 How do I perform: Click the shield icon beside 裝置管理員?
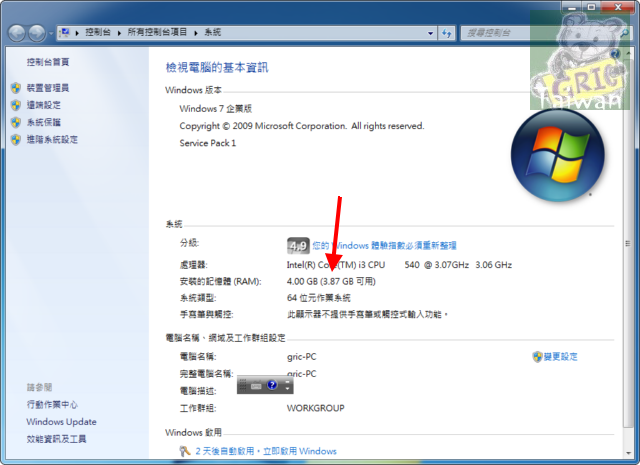pos(16,88)
